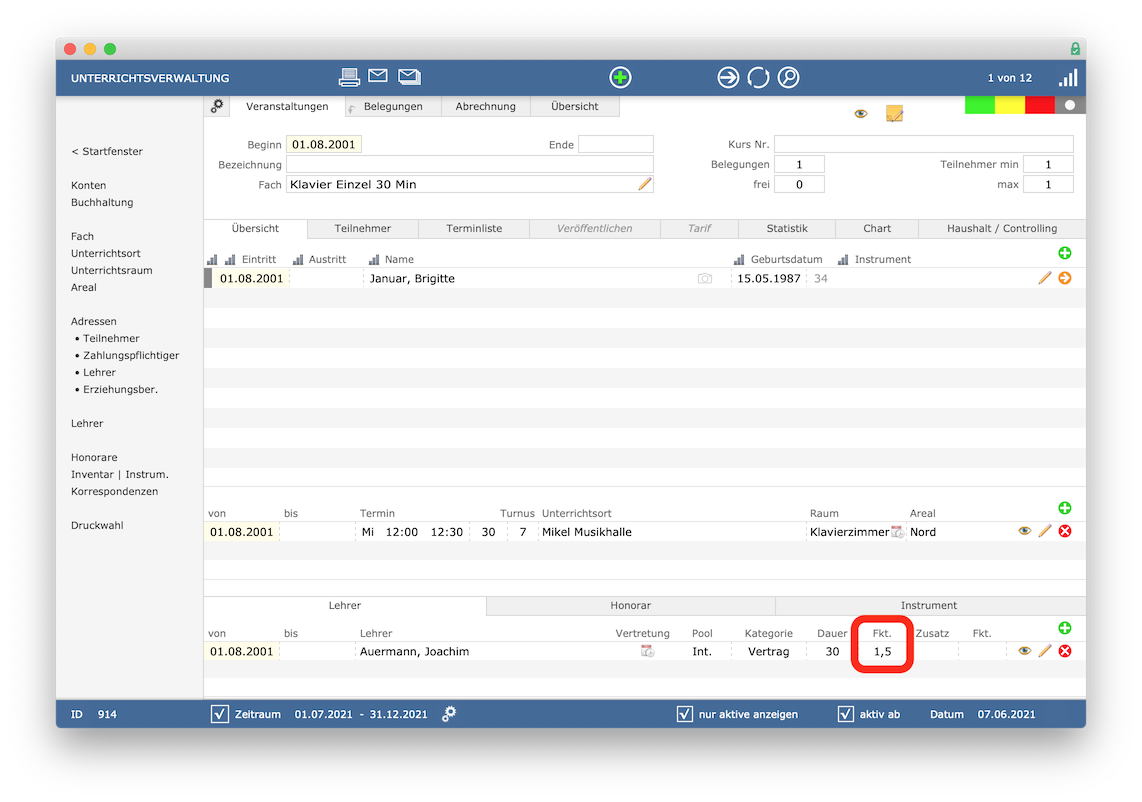Image resolution: width=1142 pixels, height=802 pixels.
Task: Show Mikel Musikhalle appointment eye icon
Action: pyautogui.click(x=1024, y=531)
